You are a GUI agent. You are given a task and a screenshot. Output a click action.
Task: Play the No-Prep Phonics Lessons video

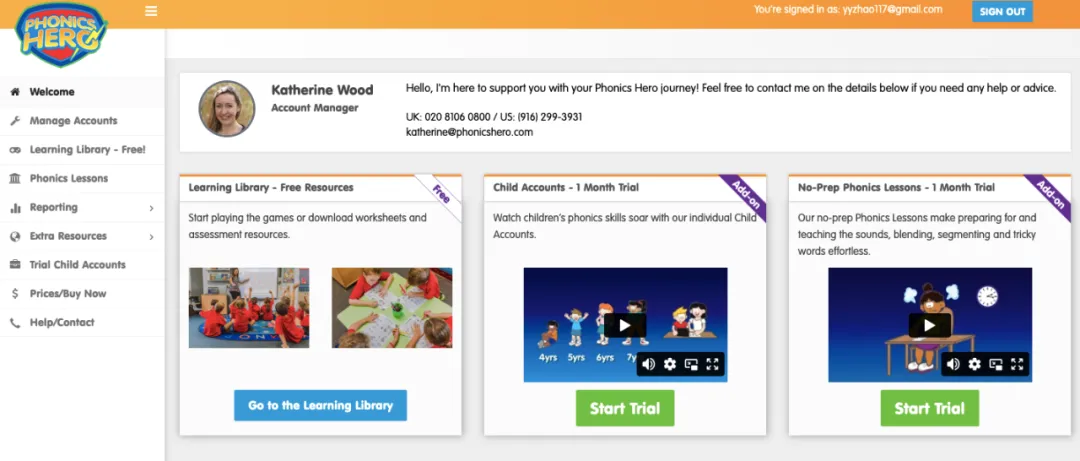[930, 325]
